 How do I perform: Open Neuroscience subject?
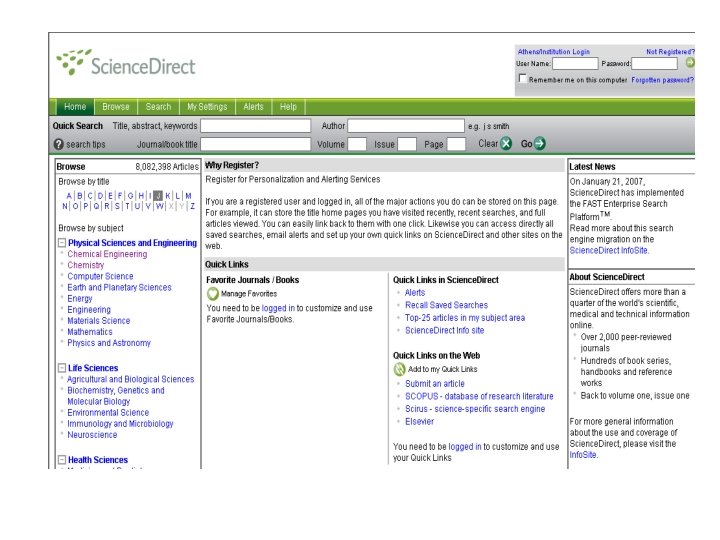point(92,434)
